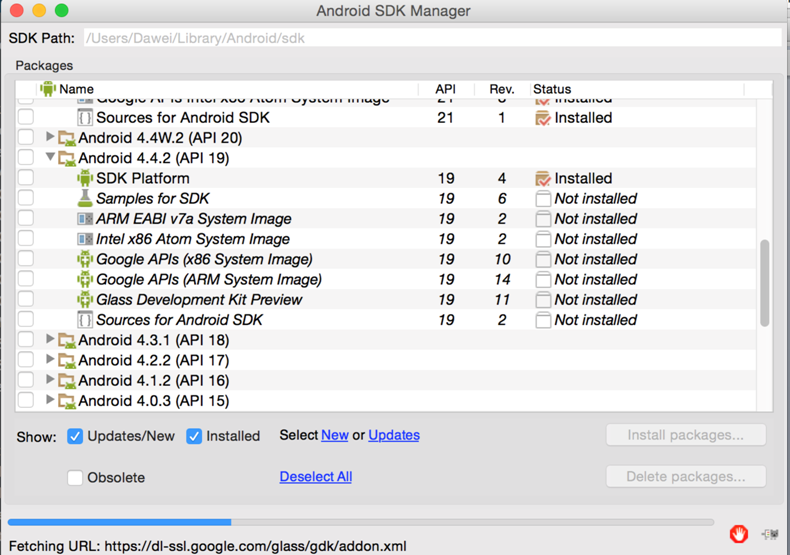Select the API 19 Sources for Android SDK row
Image resolution: width=790 pixels, height=555 pixels.
385,319
